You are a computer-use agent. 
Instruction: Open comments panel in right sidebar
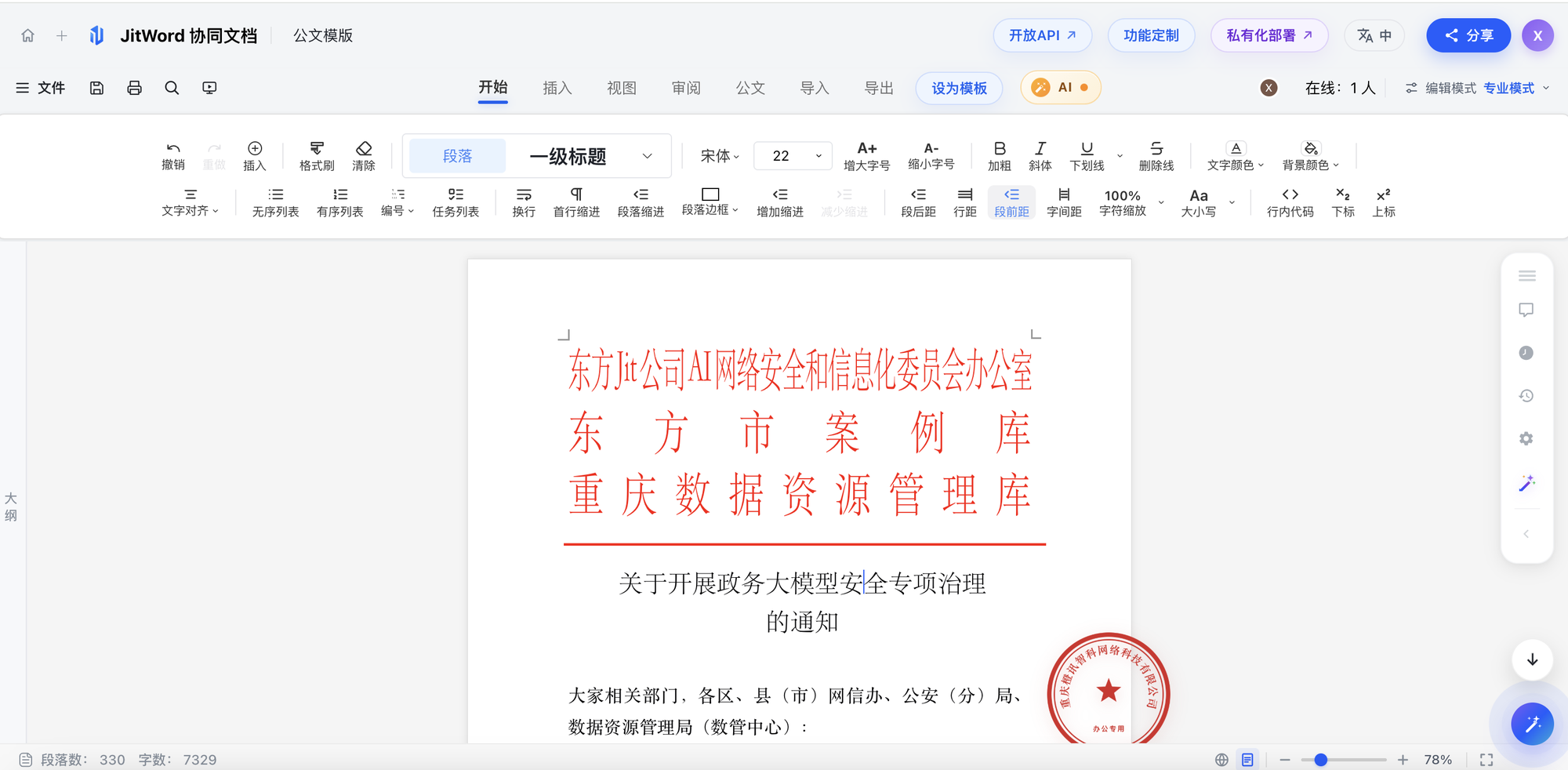click(x=1526, y=311)
